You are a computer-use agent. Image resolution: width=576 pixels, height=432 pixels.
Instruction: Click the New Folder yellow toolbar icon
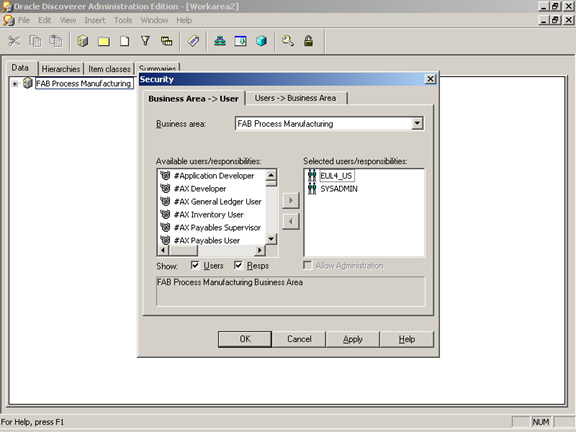[104, 41]
